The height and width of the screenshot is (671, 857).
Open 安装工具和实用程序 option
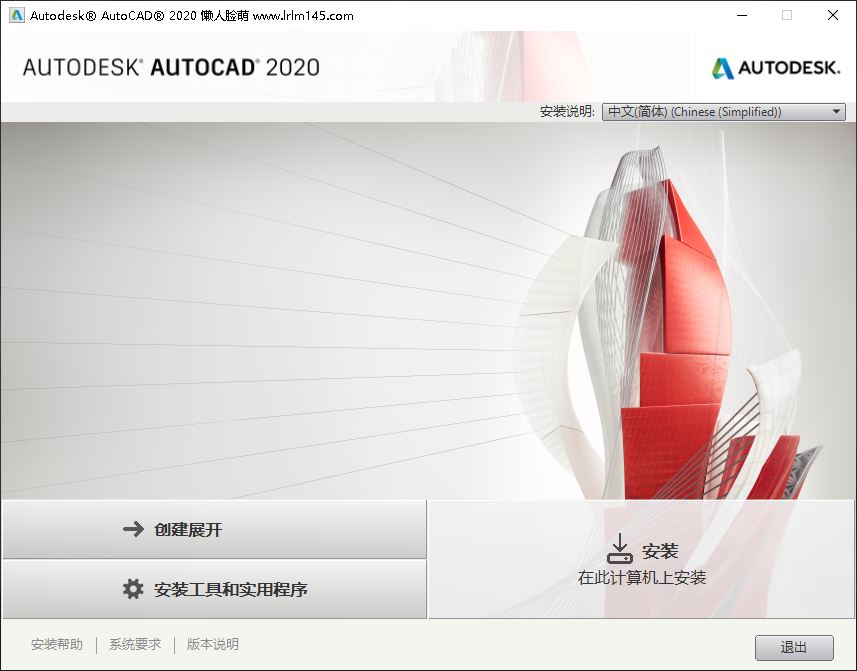[214, 589]
